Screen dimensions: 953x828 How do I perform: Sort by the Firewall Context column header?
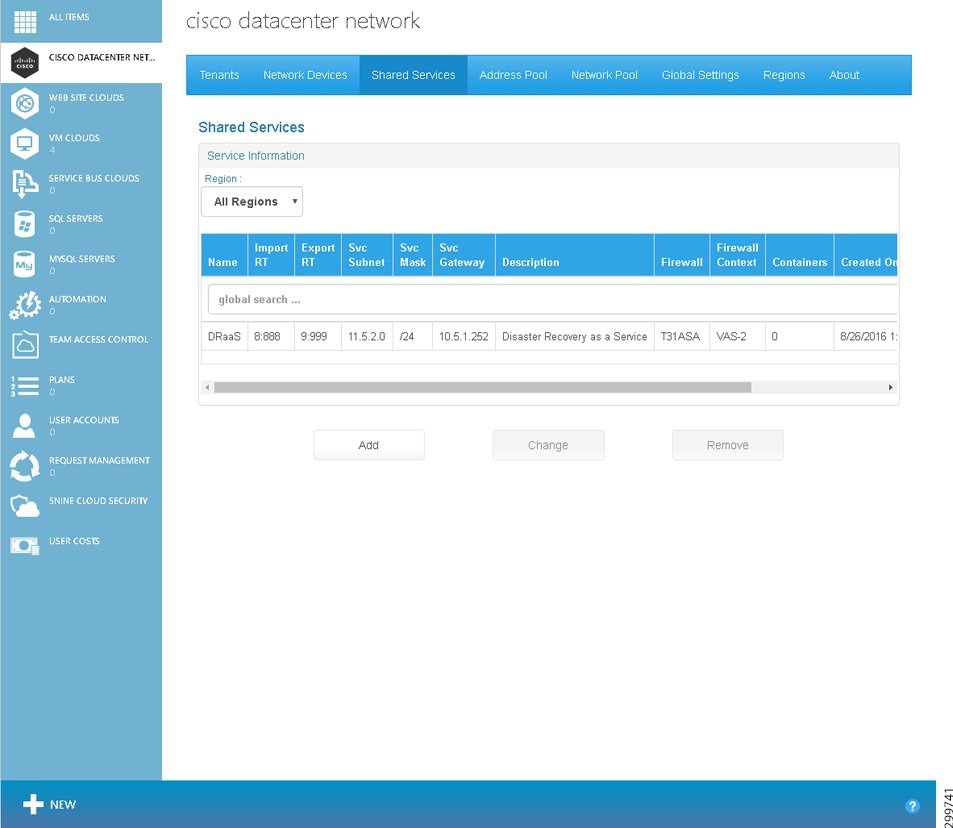(x=737, y=255)
